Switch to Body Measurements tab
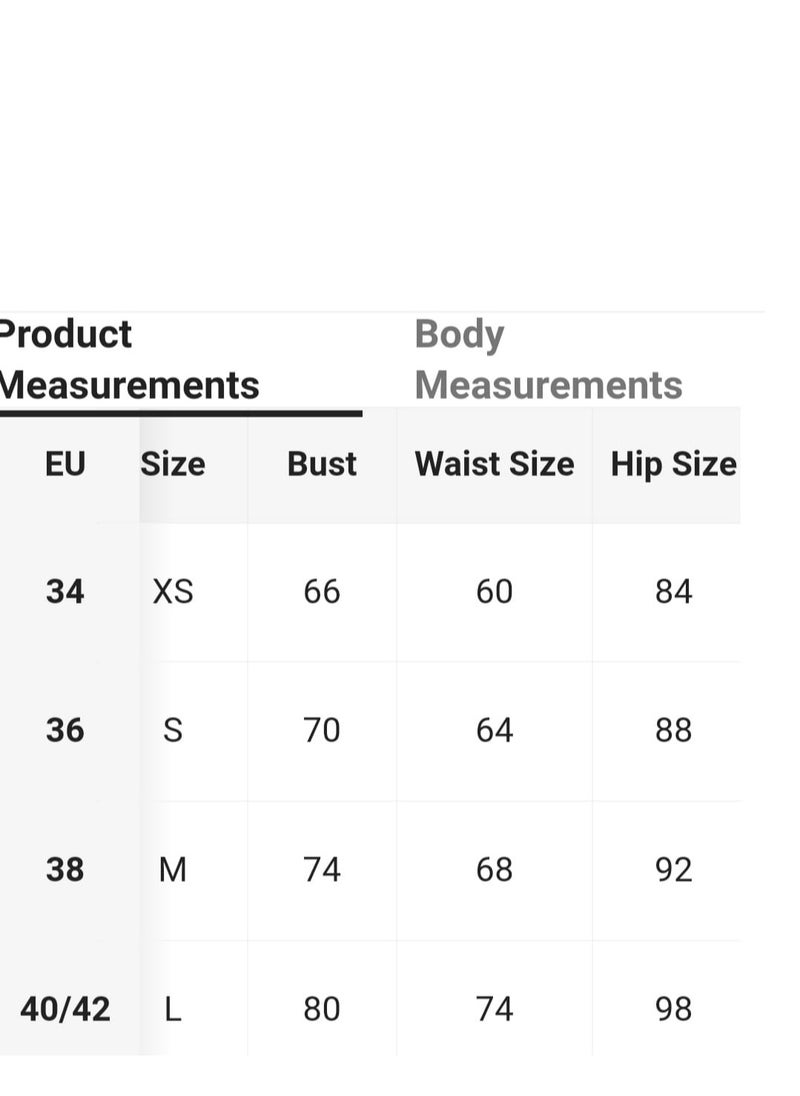 (x=548, y=359)
